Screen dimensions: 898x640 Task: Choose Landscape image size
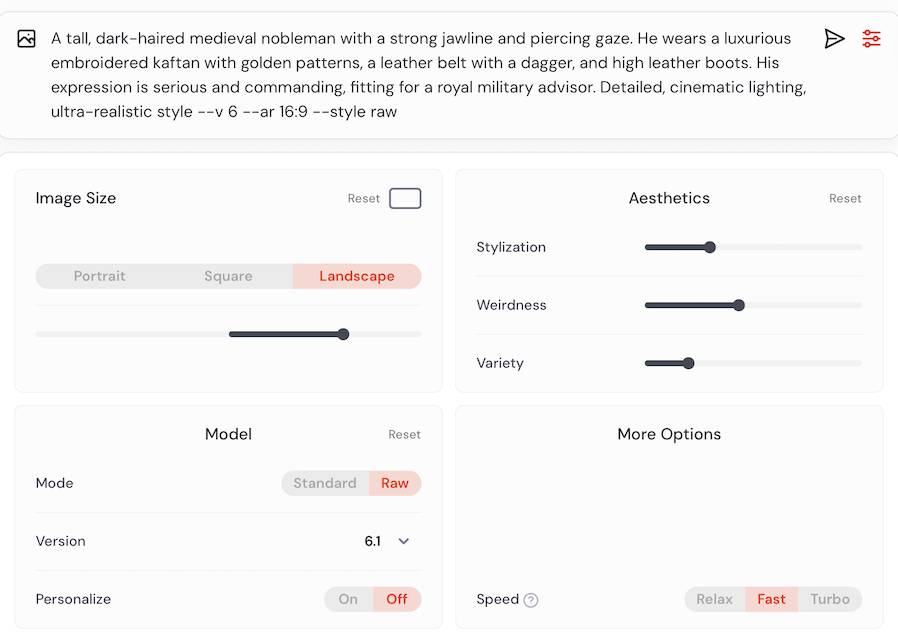pyautogui.click(x=357, y=276)
